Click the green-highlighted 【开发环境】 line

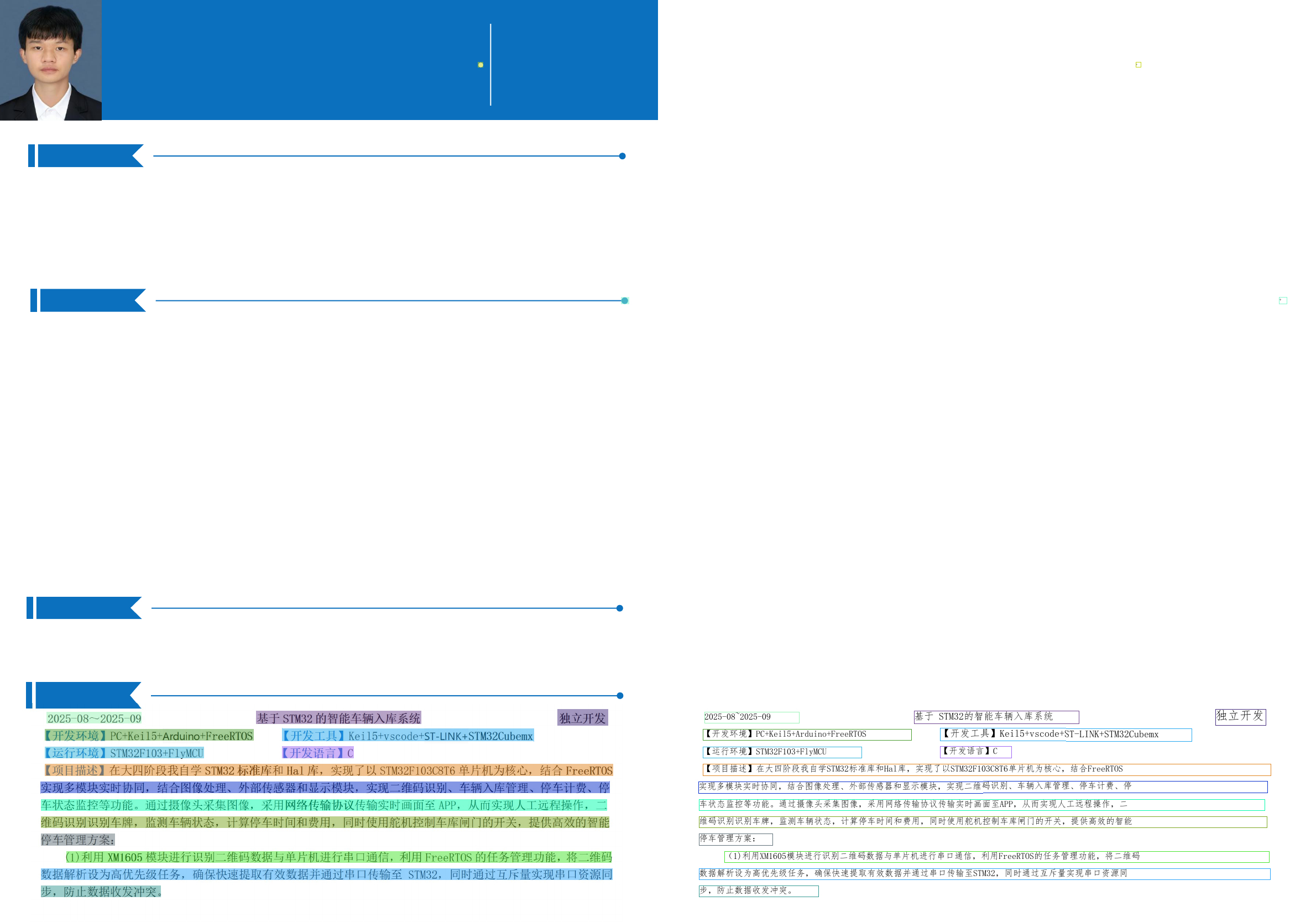pos(149,736)
